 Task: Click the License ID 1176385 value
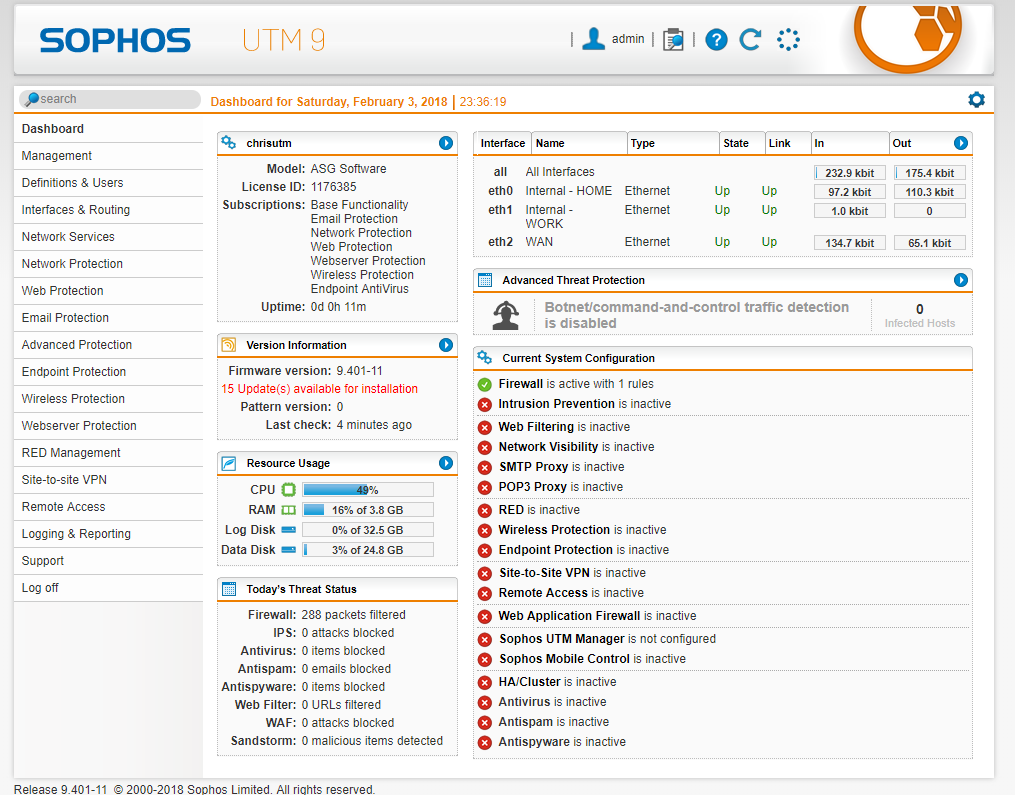click(x=333, y=186)
